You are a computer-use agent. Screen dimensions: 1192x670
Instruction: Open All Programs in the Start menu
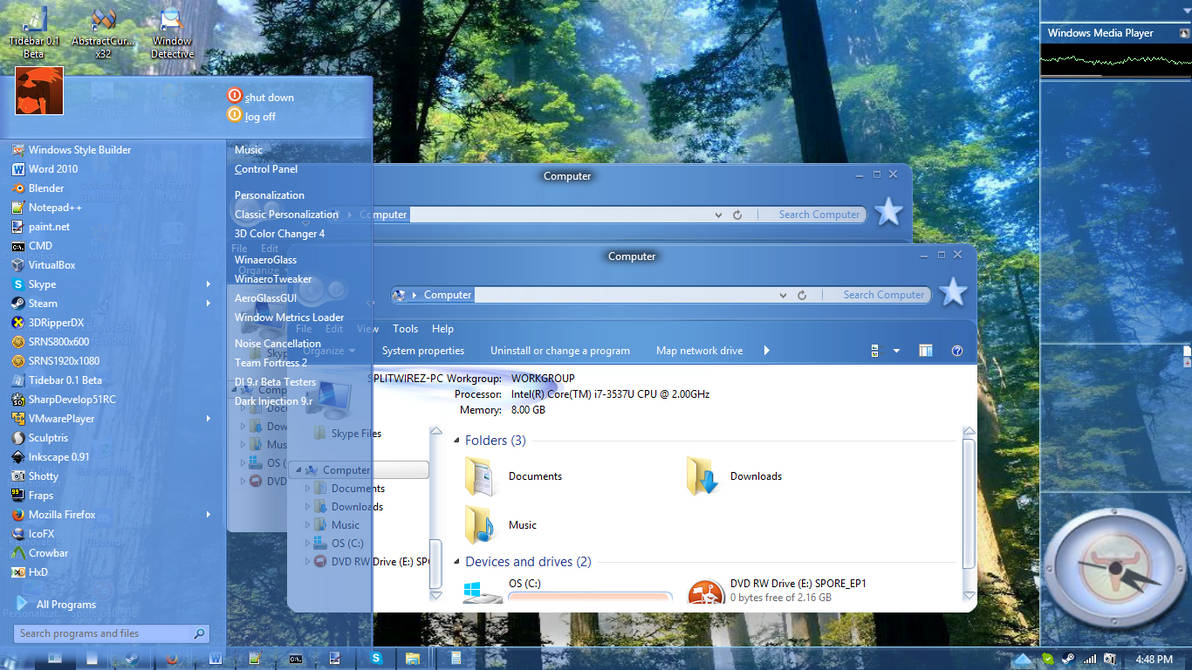(56, 604)
